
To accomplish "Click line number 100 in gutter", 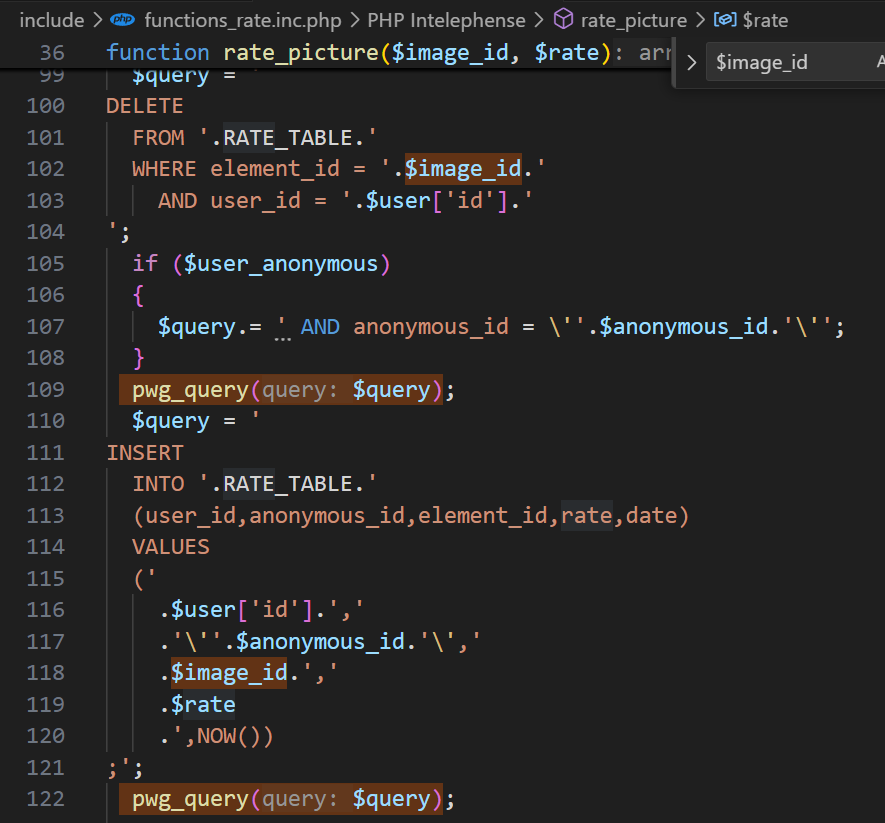I will point(46,106).
